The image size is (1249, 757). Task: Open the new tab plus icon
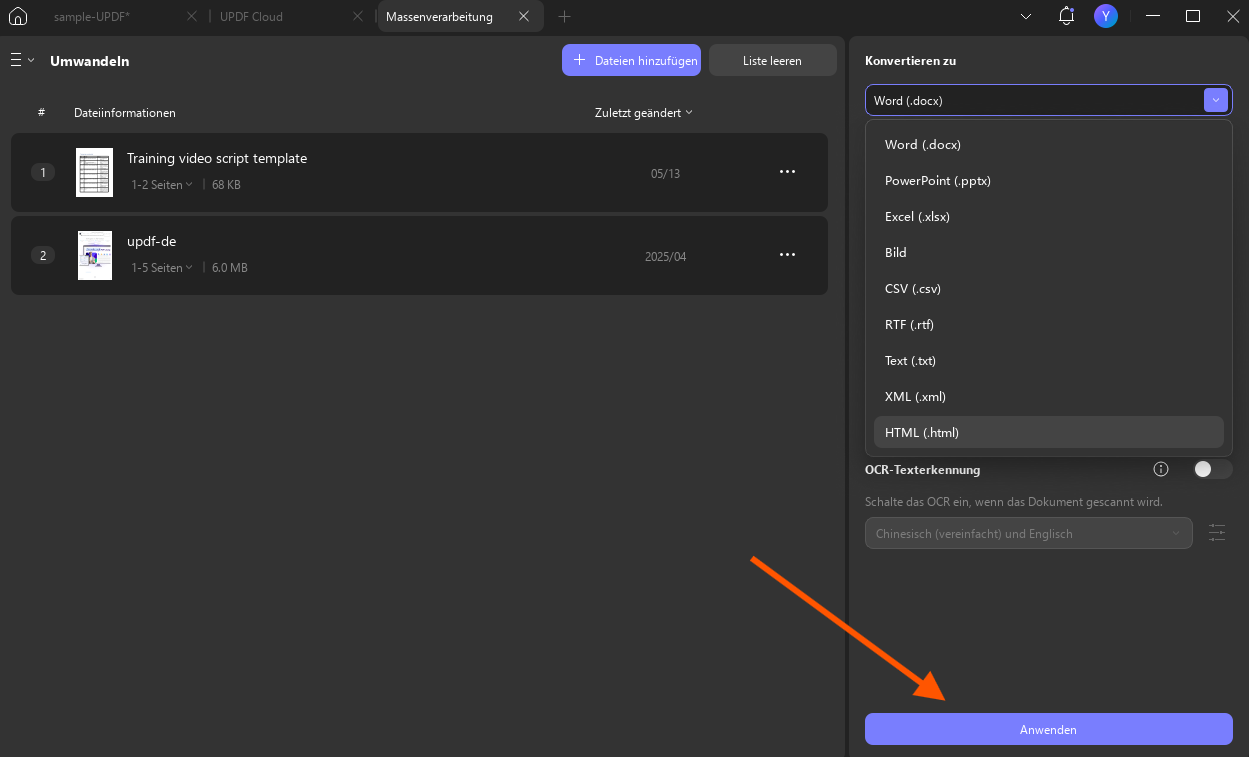pos(565,17)
